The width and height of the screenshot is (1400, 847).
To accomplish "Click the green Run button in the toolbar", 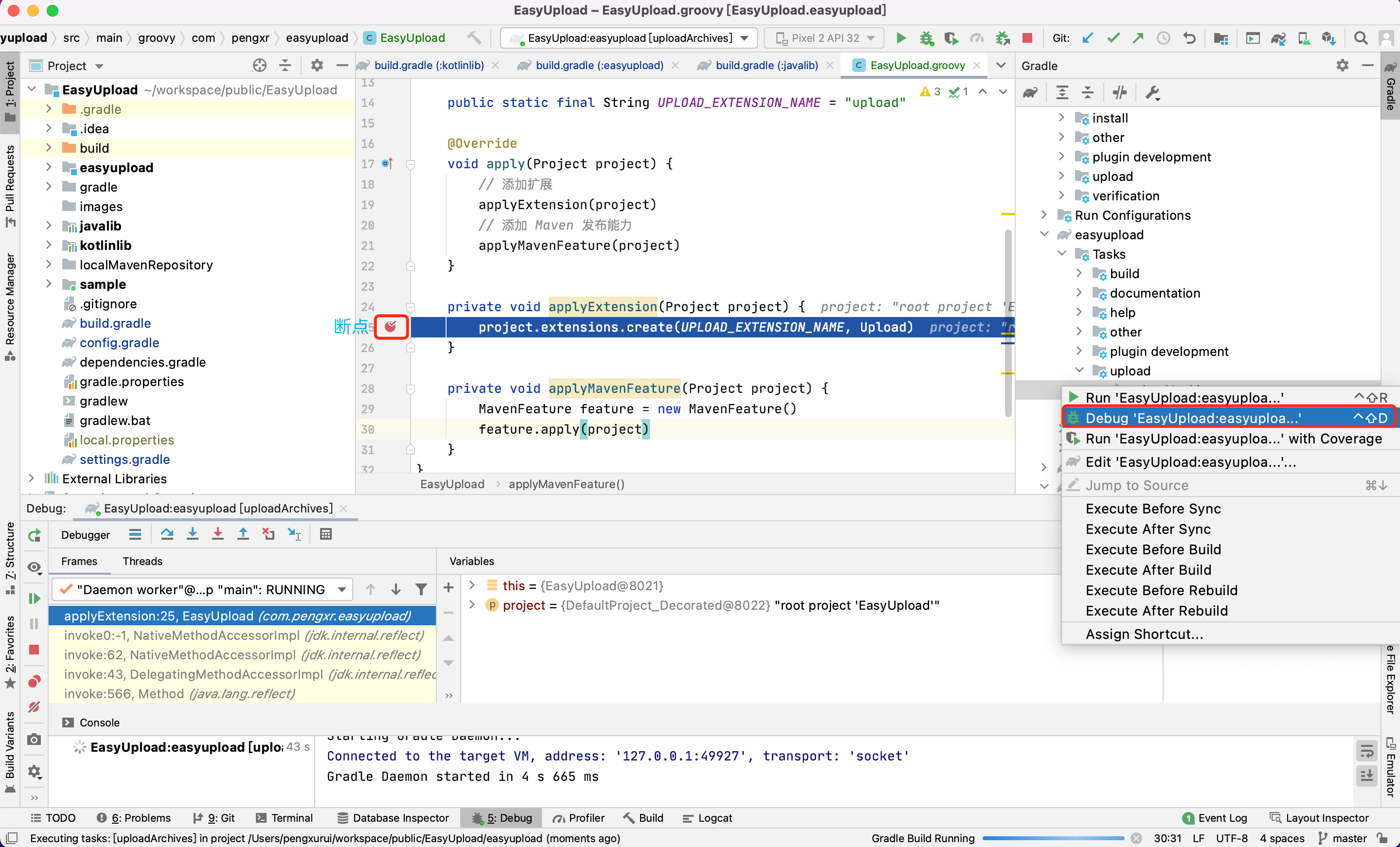I will pos(900,38).
